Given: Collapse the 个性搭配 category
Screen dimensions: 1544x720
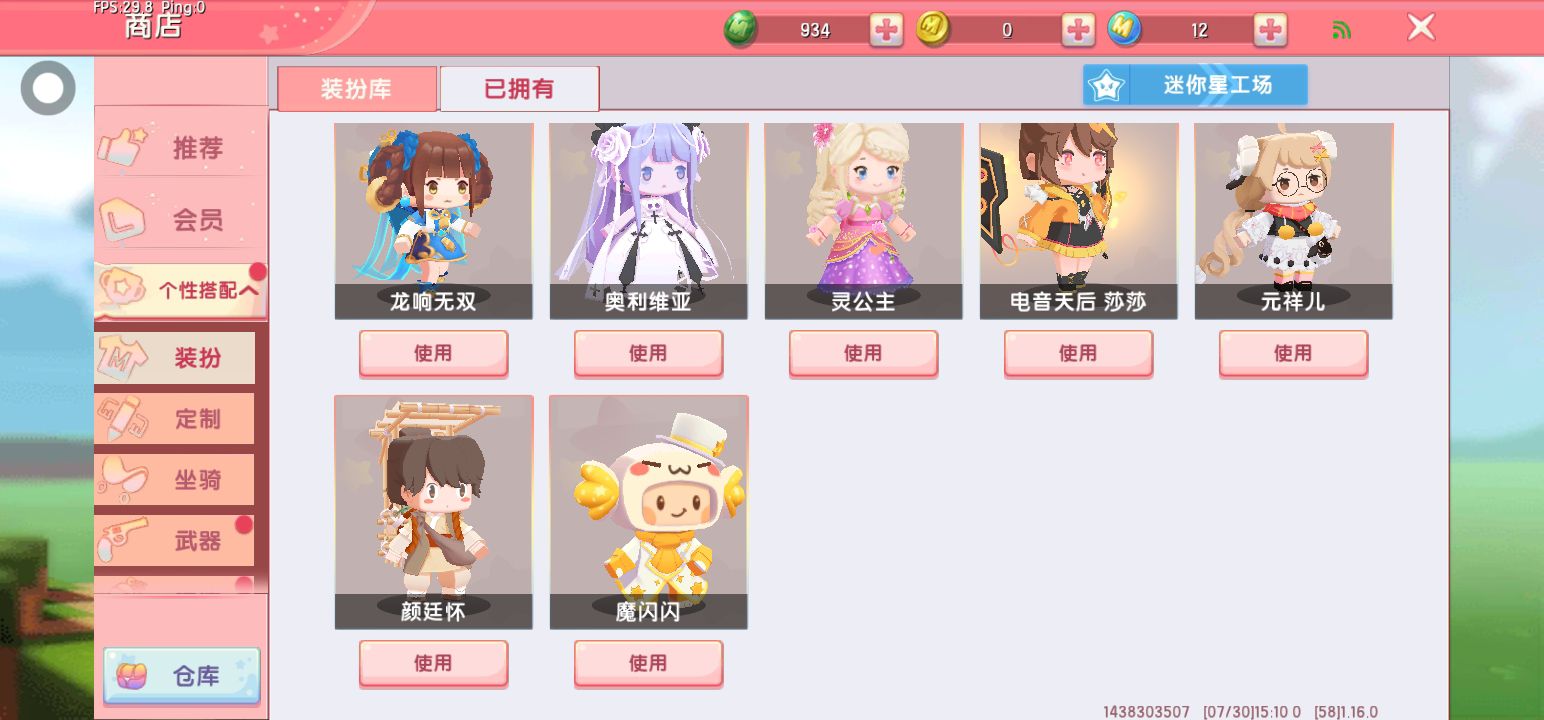Looking at the screenshot, I should point(181,291).
